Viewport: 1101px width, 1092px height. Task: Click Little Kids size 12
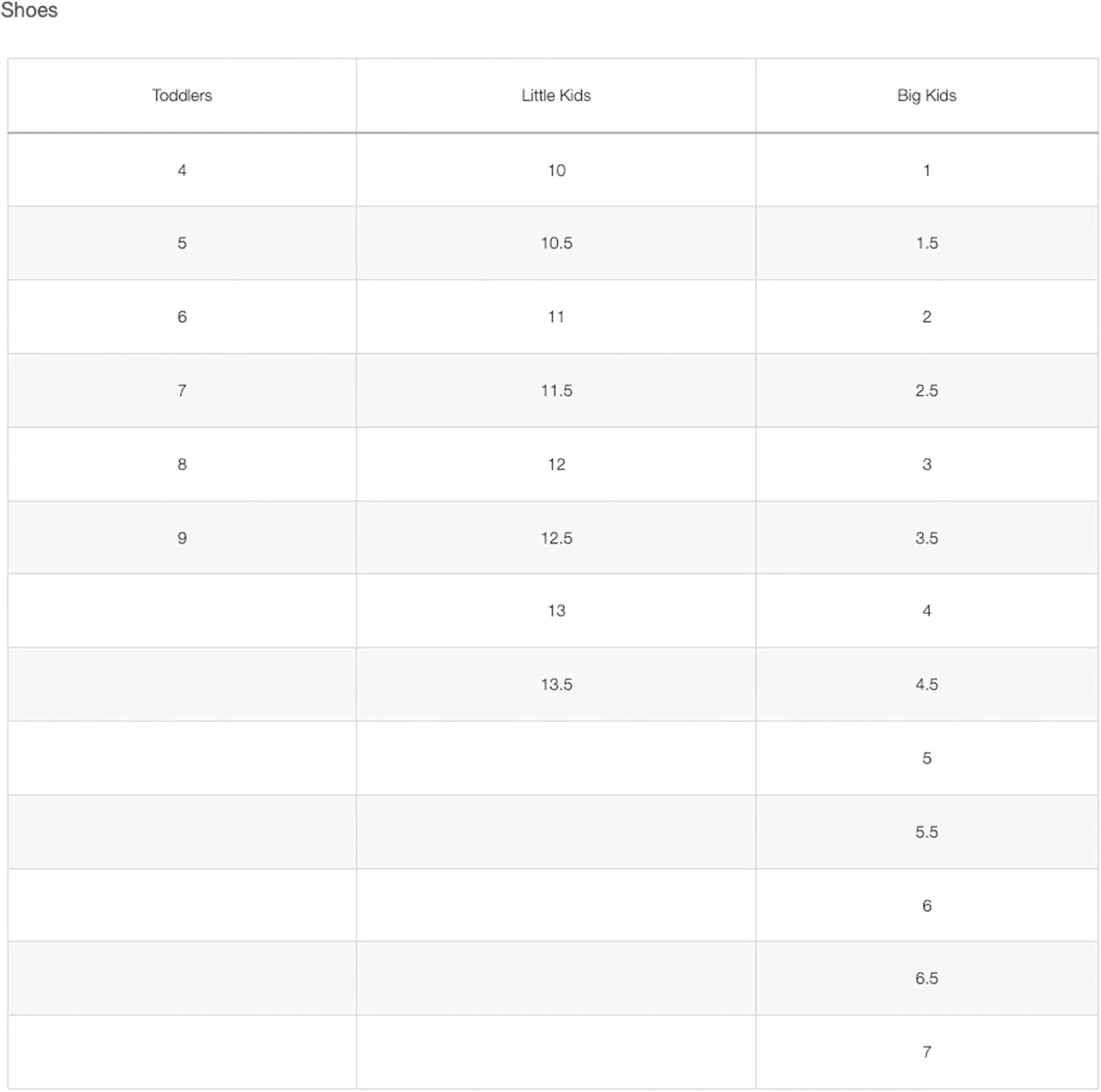(556, 465)
